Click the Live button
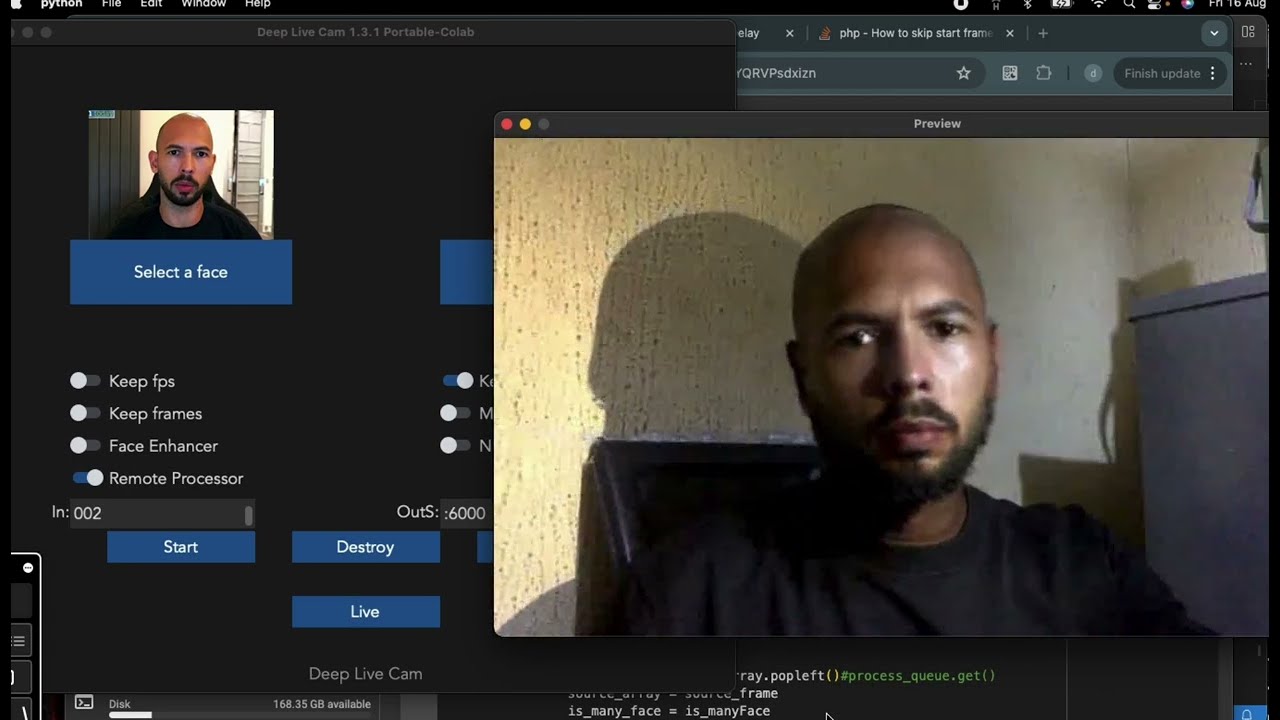This screenshot has height=720, width=1280. [365, 612]
